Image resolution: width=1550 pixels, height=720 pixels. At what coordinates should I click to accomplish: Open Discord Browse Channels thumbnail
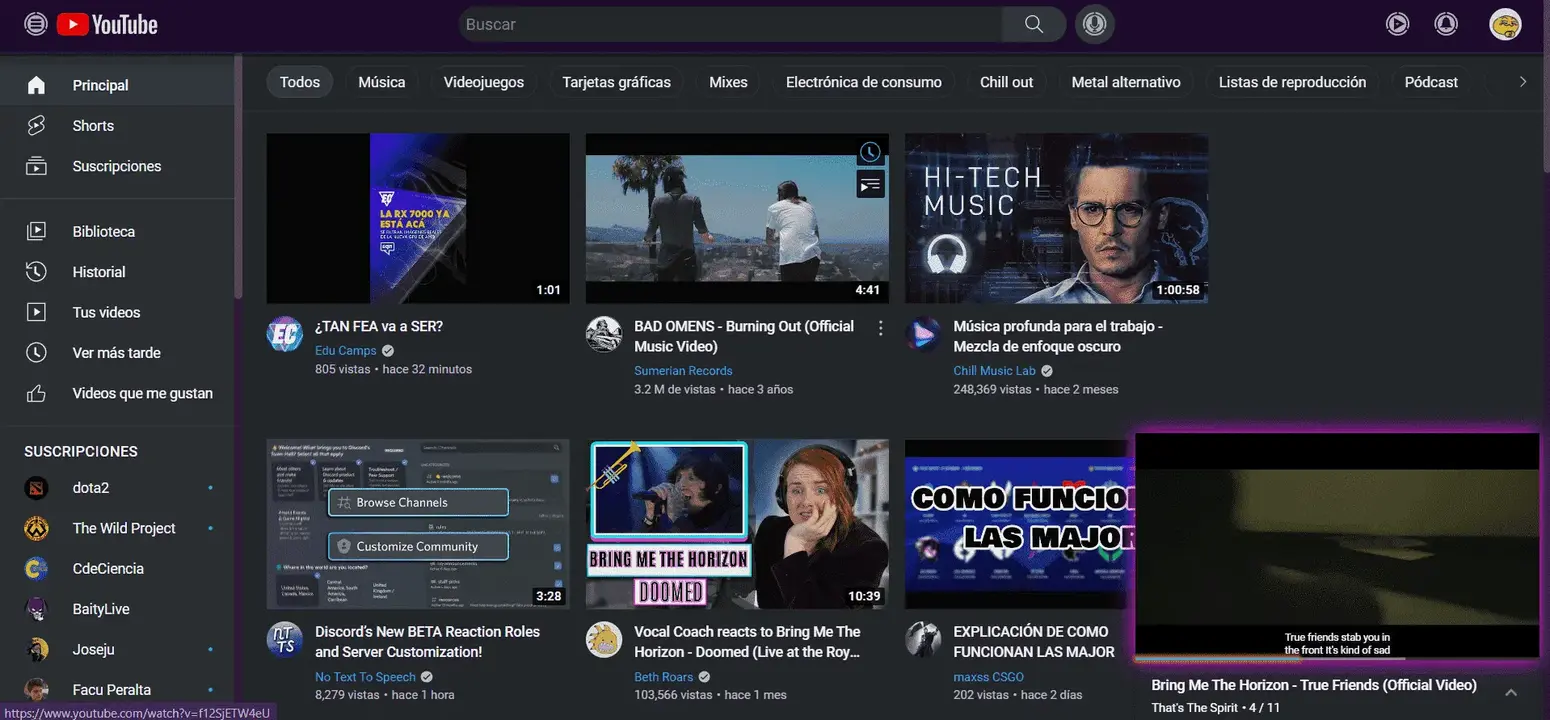point(418,524)
